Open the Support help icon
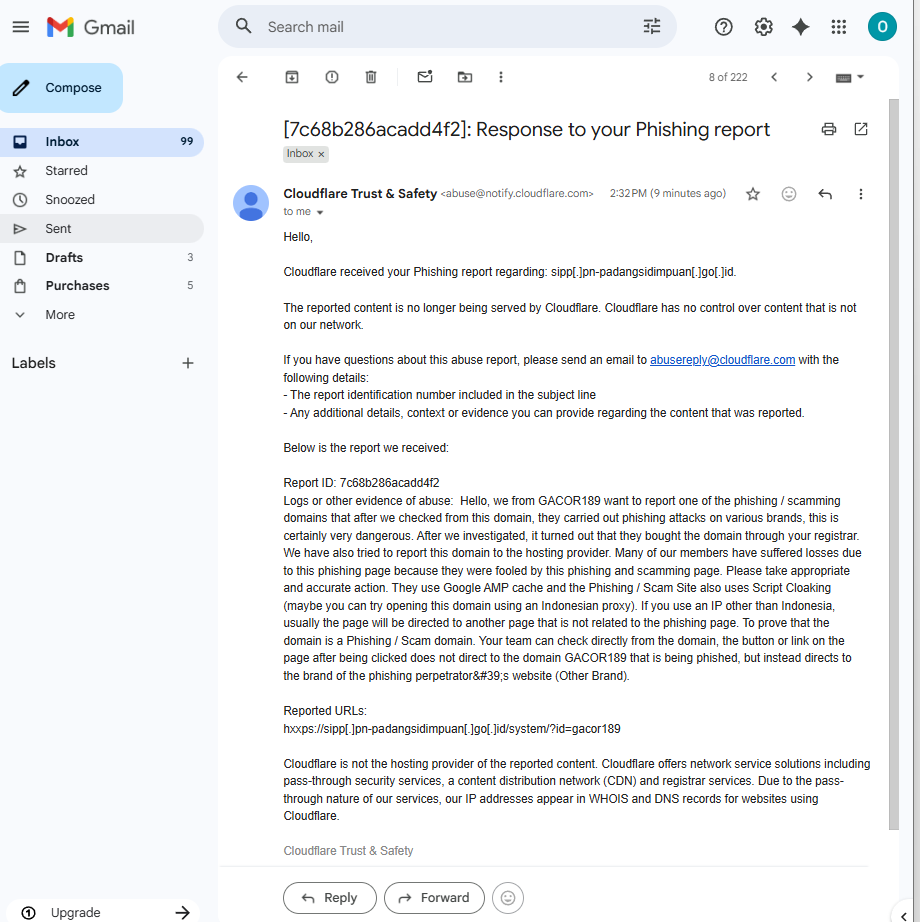The height and width of the screenshot is (922, 920). [724, 27]
